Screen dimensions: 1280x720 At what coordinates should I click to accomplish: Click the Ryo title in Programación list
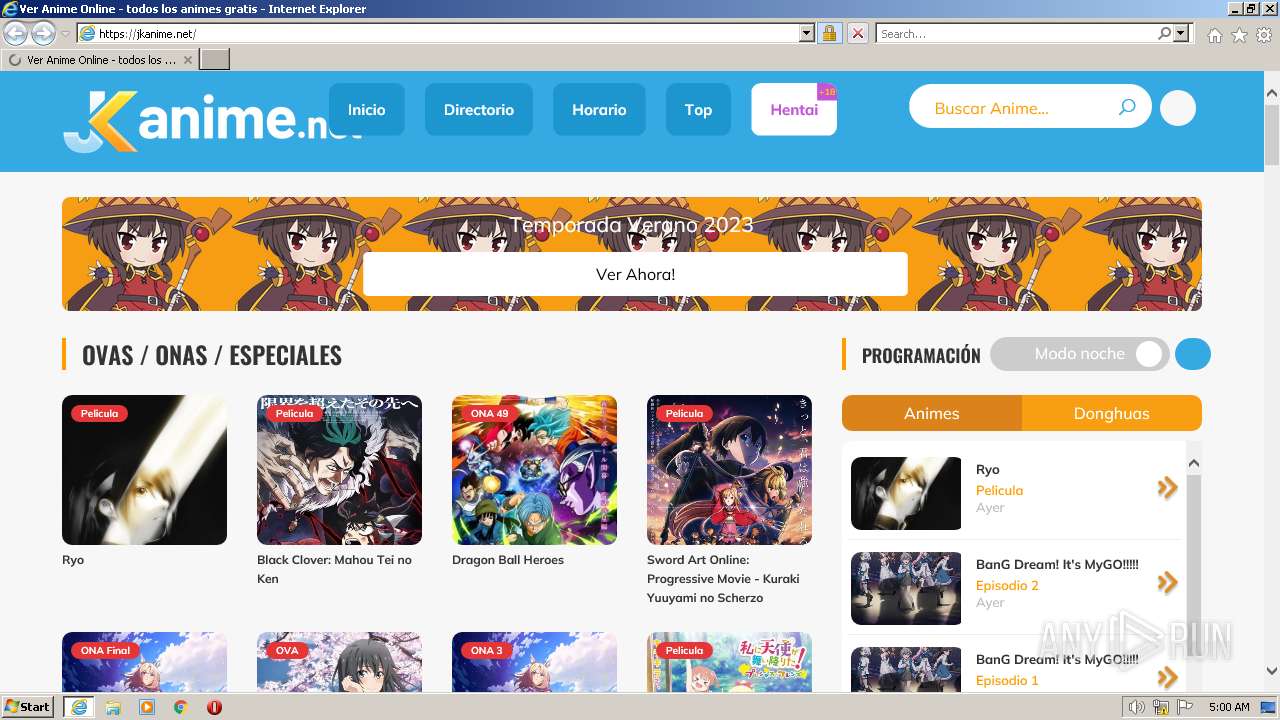coord(987,469)
